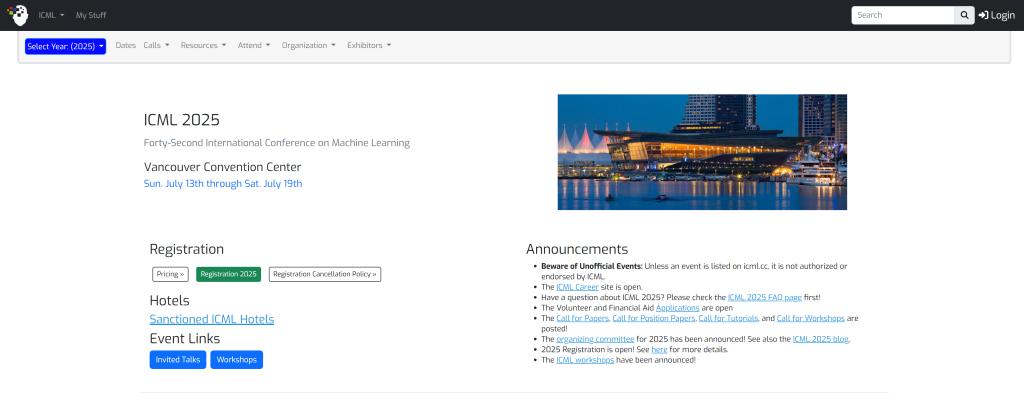Viewport: 1024px width, 393px height.
Task: Click the ICML logo icon
Action: click(x=18, y=14)
